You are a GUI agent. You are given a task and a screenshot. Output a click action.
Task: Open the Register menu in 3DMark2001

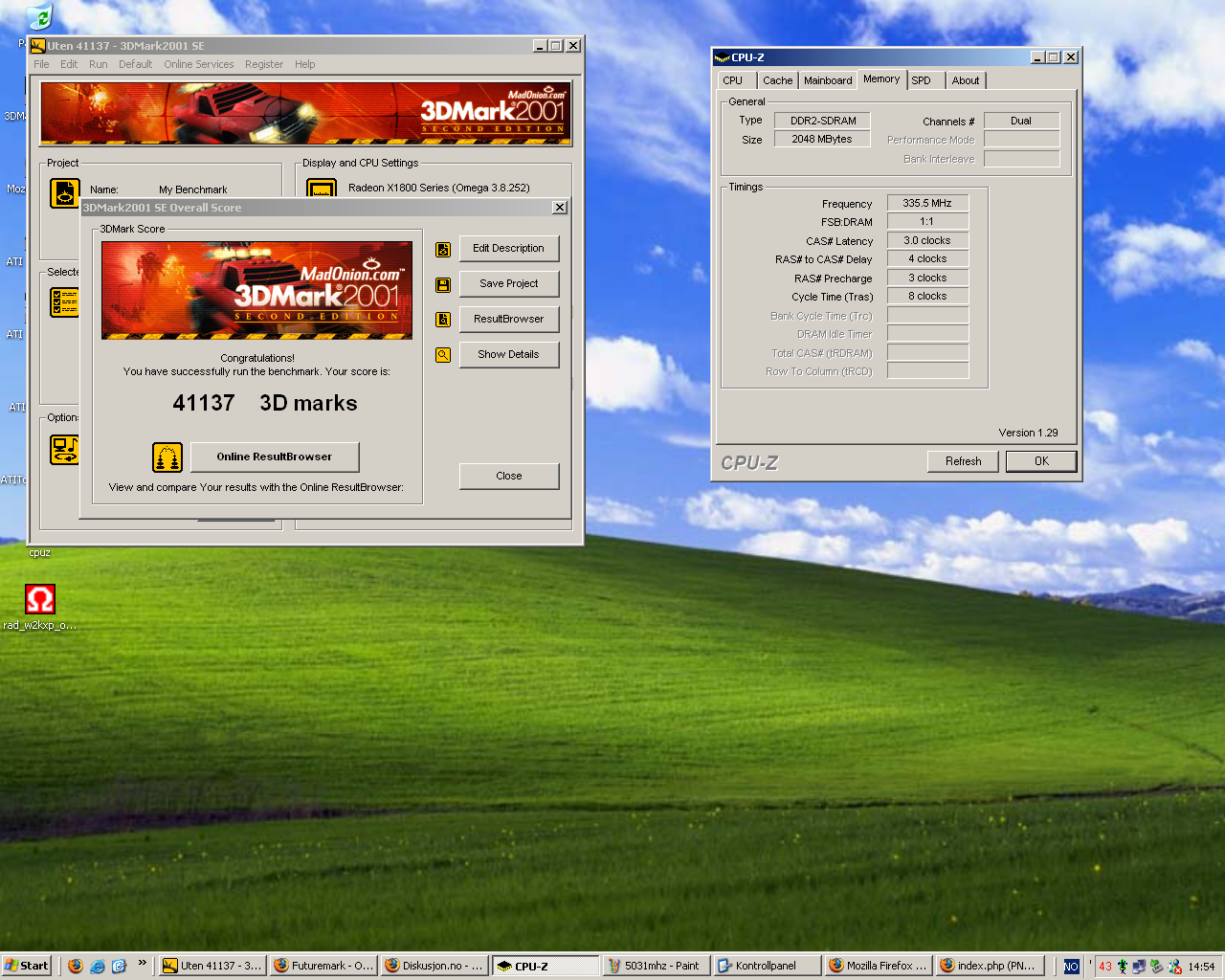click(264, 64)
